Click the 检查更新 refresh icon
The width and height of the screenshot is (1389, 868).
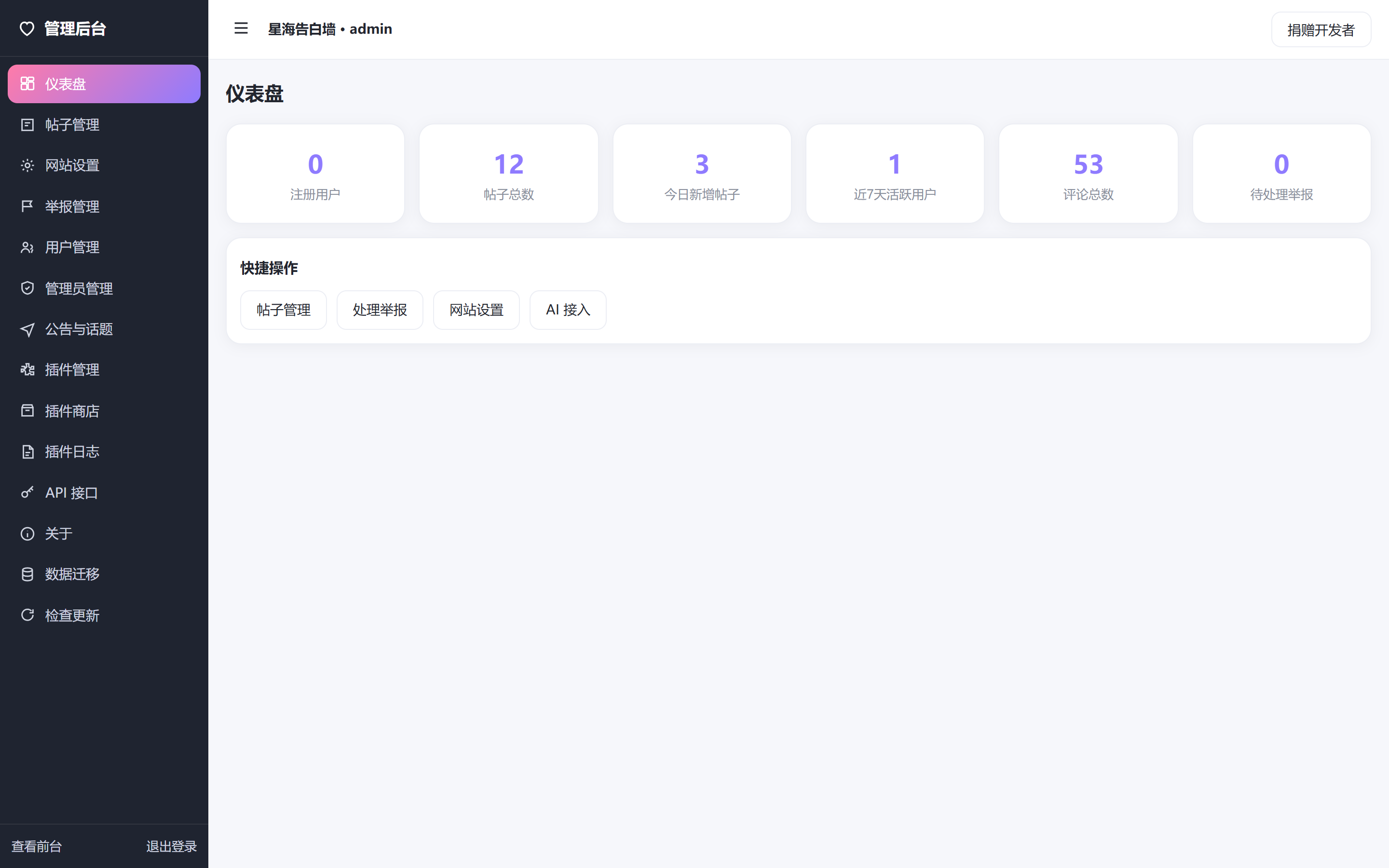coord(27,615)
